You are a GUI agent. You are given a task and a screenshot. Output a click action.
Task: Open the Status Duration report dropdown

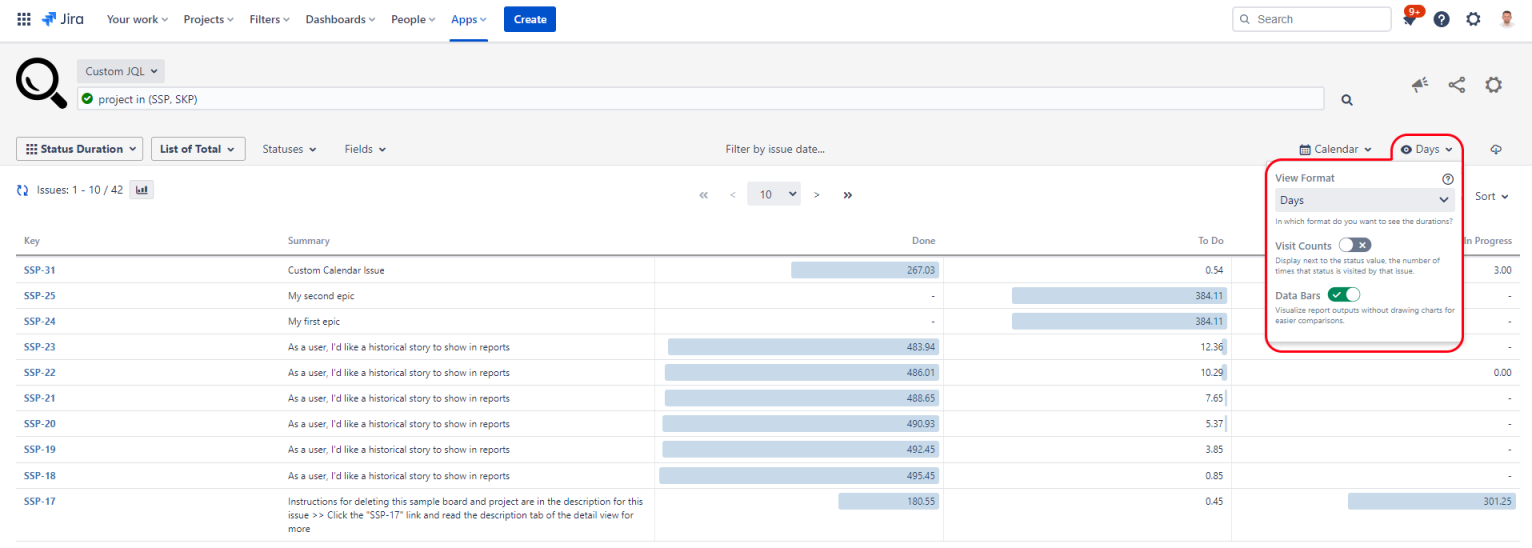(80, 149)
